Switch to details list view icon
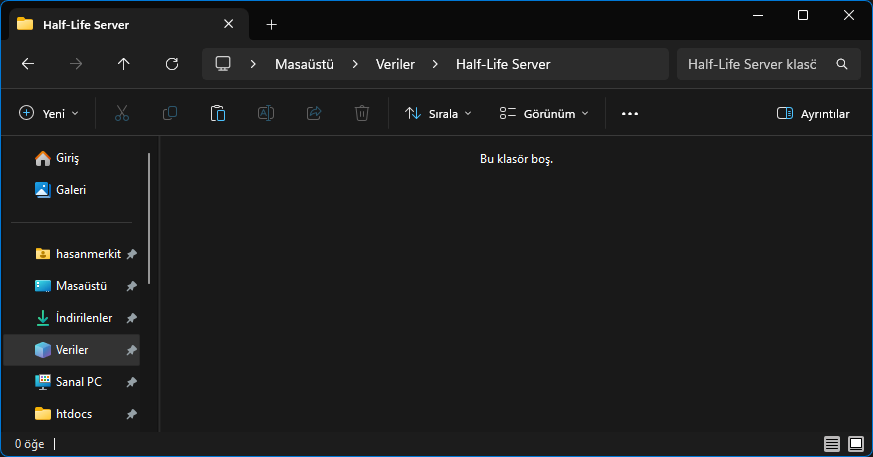The image size is (873, 457). point(832,444)
